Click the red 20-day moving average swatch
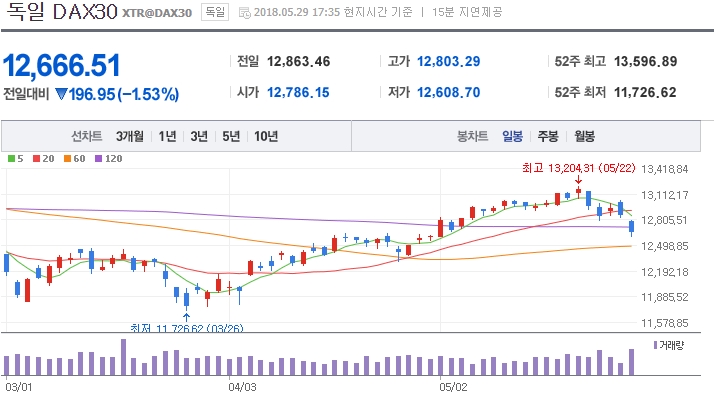 35,159
